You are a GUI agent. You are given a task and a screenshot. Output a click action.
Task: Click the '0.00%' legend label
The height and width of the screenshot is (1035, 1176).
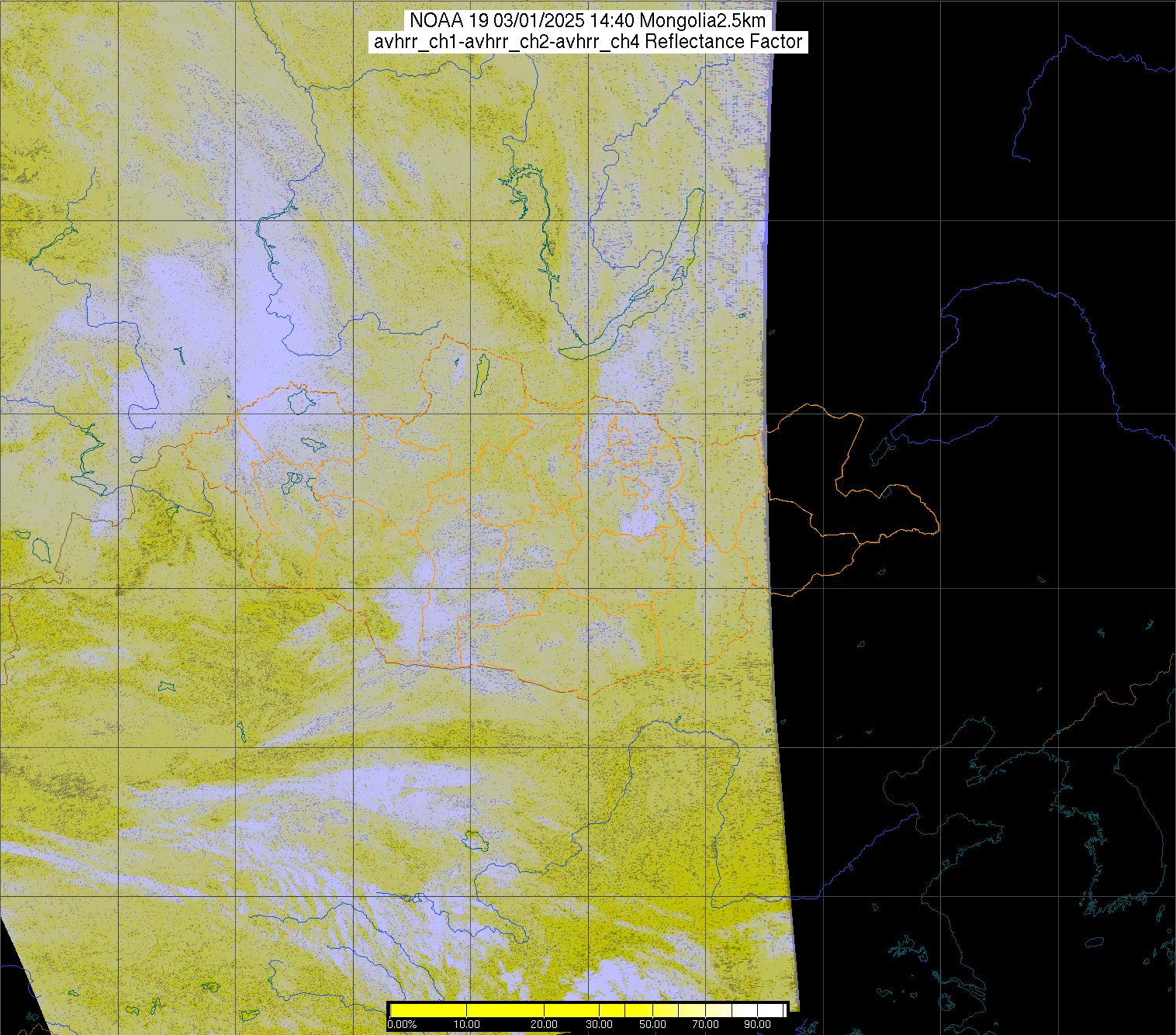[x=402, y=1025]
